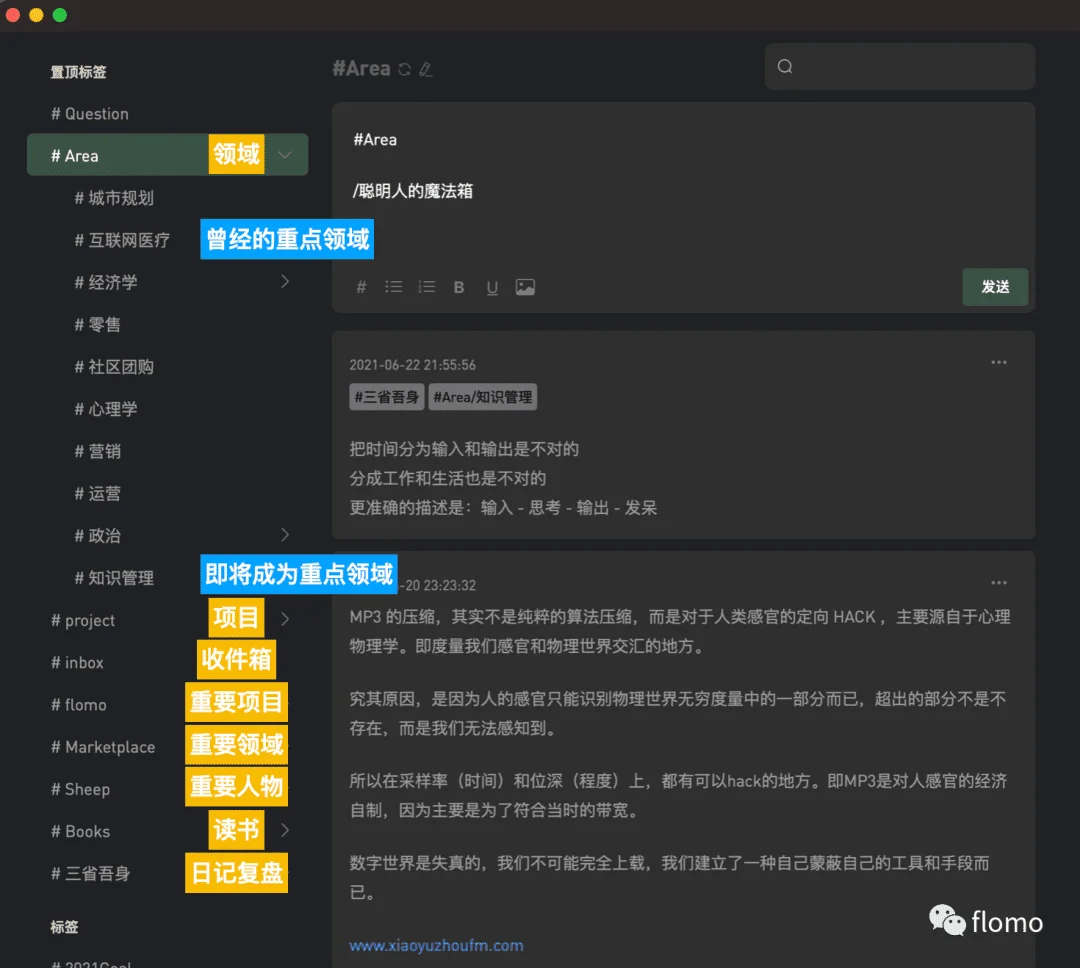Screen dimensions: 1080x968
Task: Click the search magnifier icon
Action: click(785, 66)
